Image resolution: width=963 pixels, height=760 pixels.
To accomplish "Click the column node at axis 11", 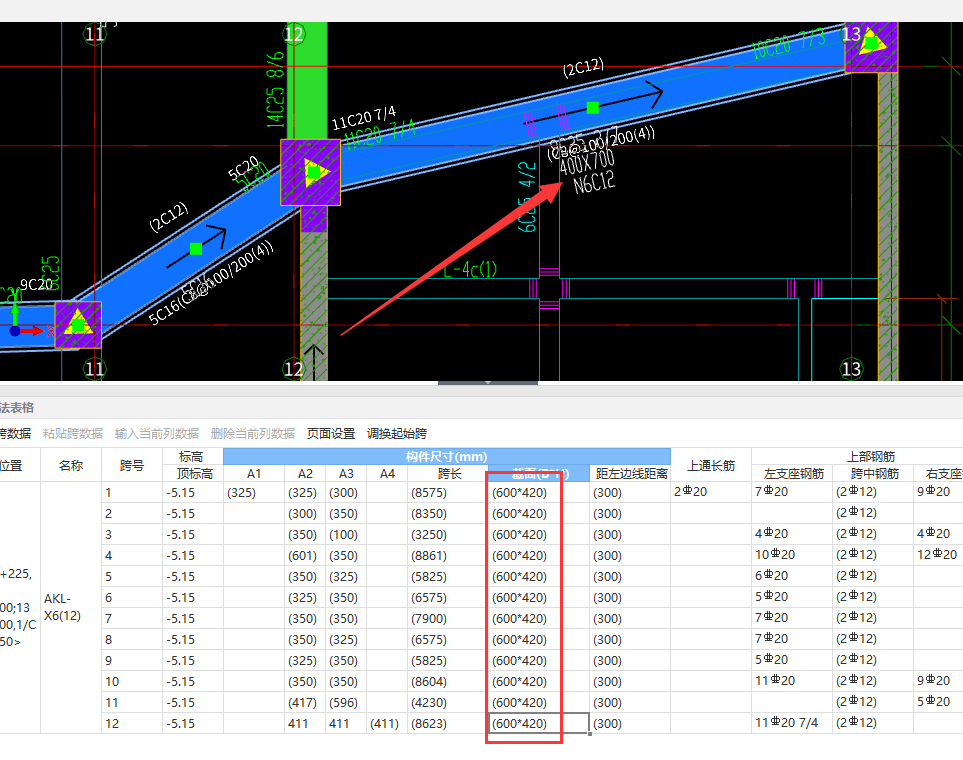I will (x=78, y=324).
